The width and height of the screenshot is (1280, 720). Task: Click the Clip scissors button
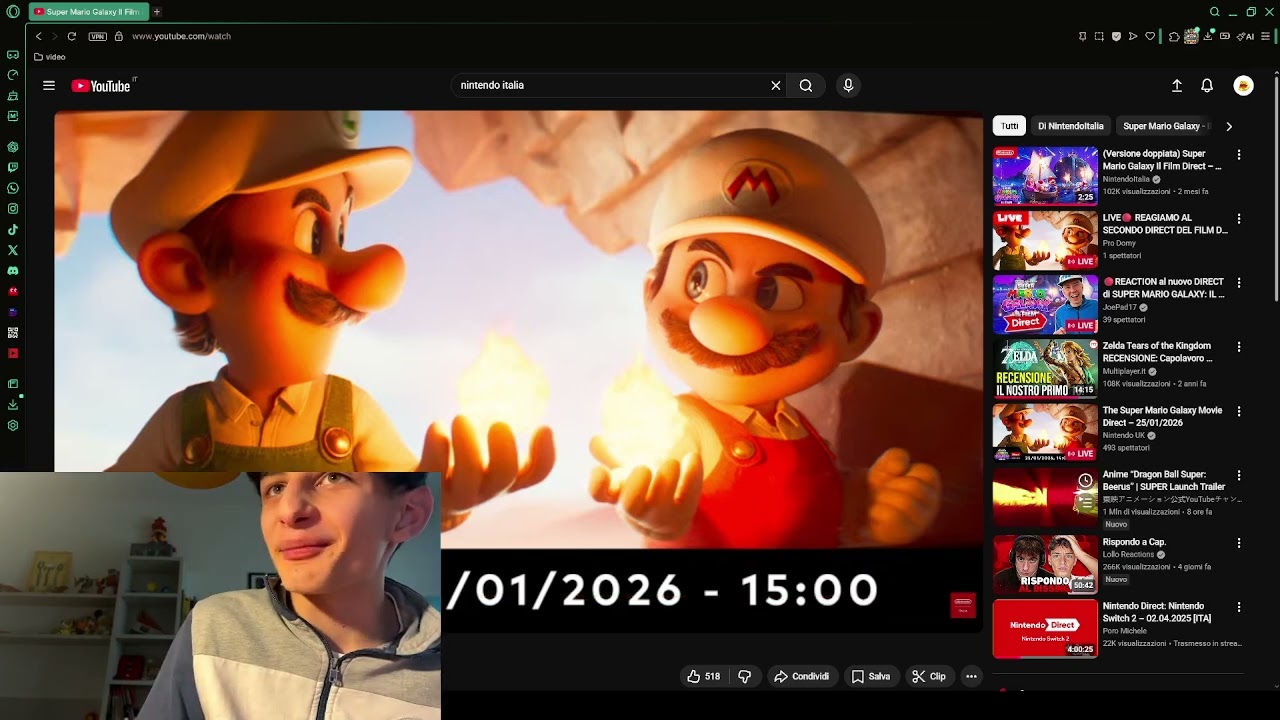pyautogui.click(x=928, y=676)
